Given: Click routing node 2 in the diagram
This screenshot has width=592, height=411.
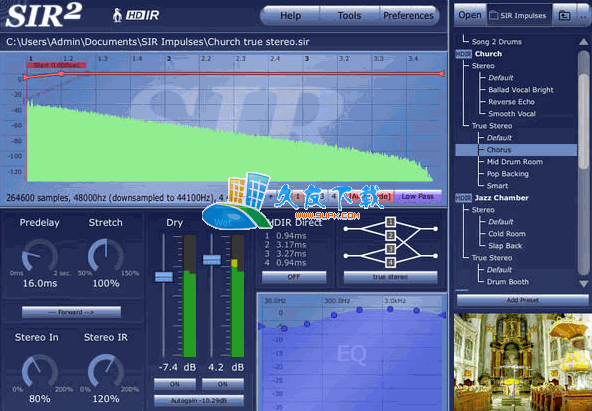Looking at the screenshot, I should coord(390,236).
